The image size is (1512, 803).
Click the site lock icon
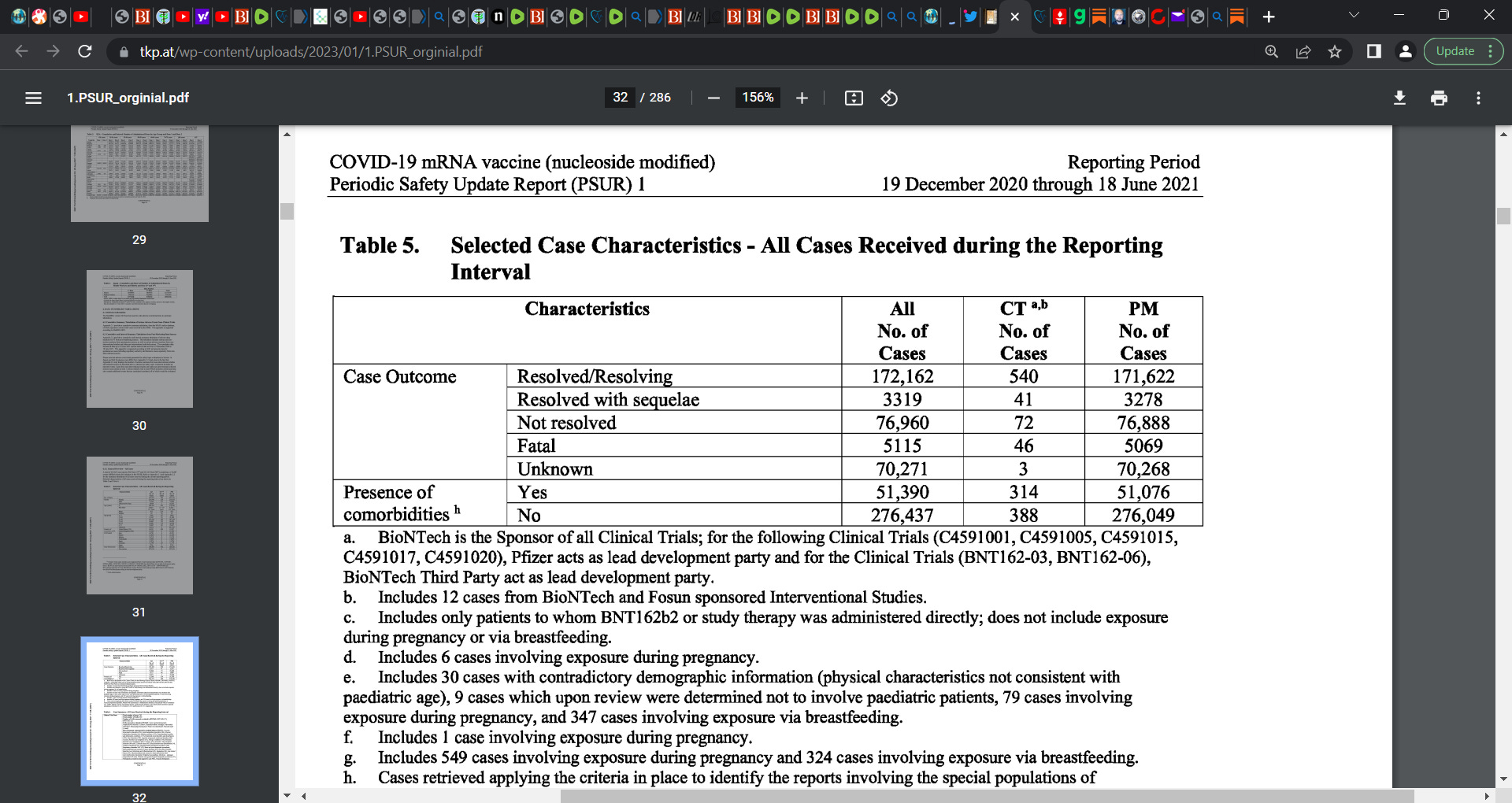123,52
